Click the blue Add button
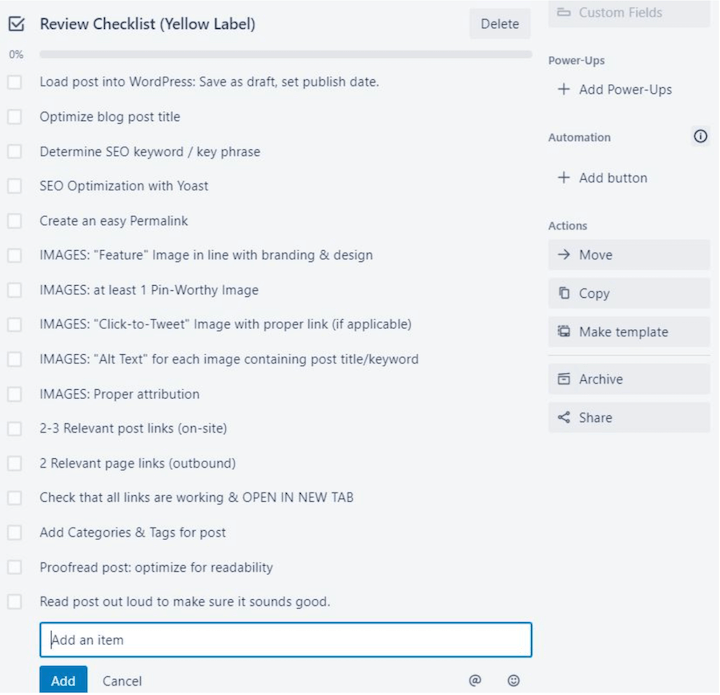This screenshot has height=695, width=720. (x=63, y=680)
